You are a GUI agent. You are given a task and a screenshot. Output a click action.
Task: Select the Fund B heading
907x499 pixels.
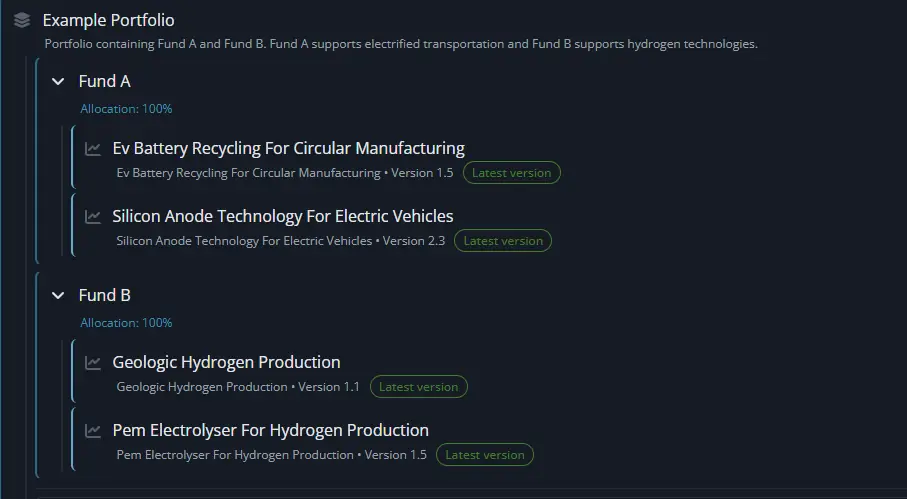pyautogui.click(x=104, y=295)
